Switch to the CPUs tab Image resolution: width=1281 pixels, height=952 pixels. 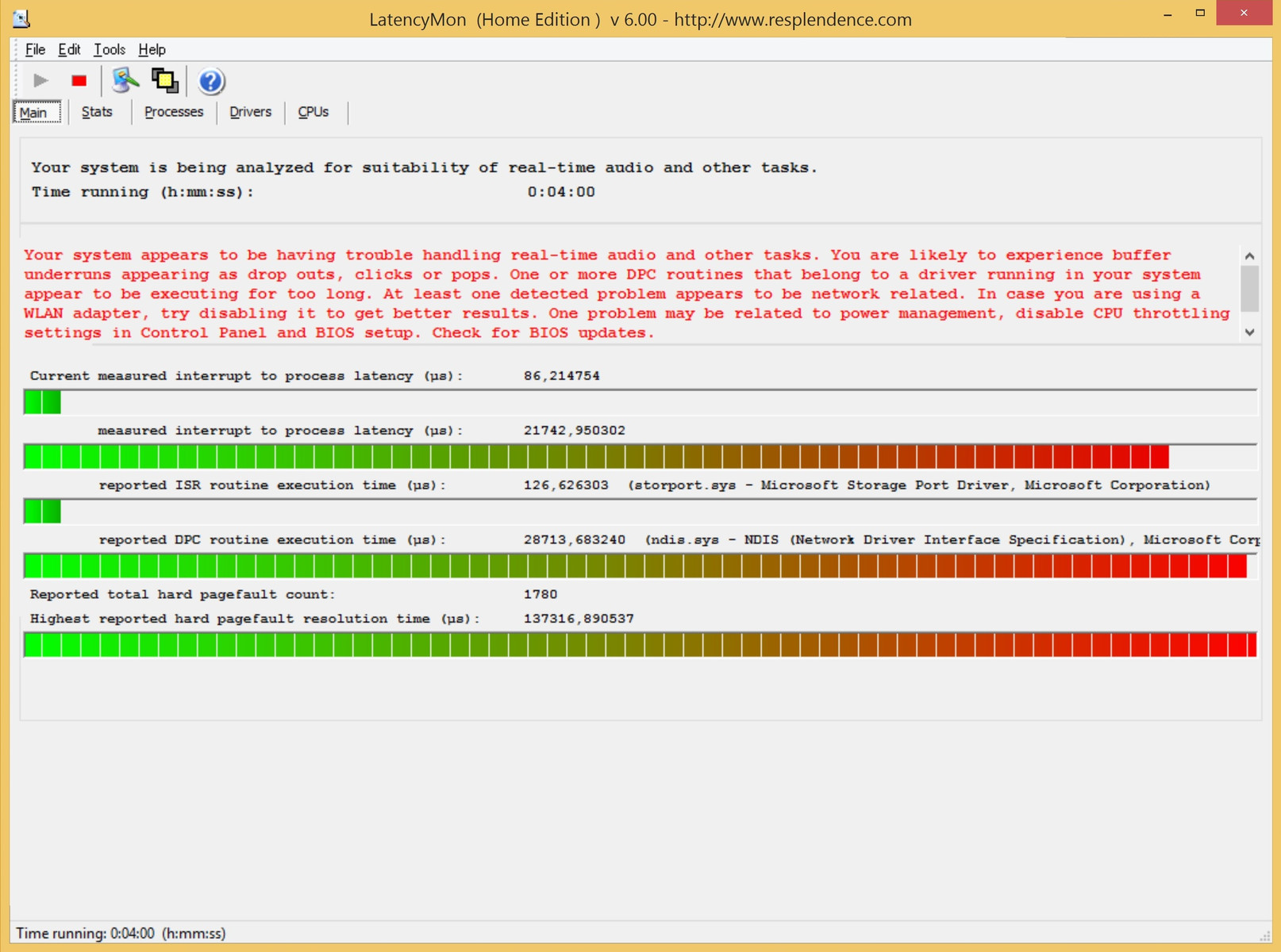click(x=314, y=112)
